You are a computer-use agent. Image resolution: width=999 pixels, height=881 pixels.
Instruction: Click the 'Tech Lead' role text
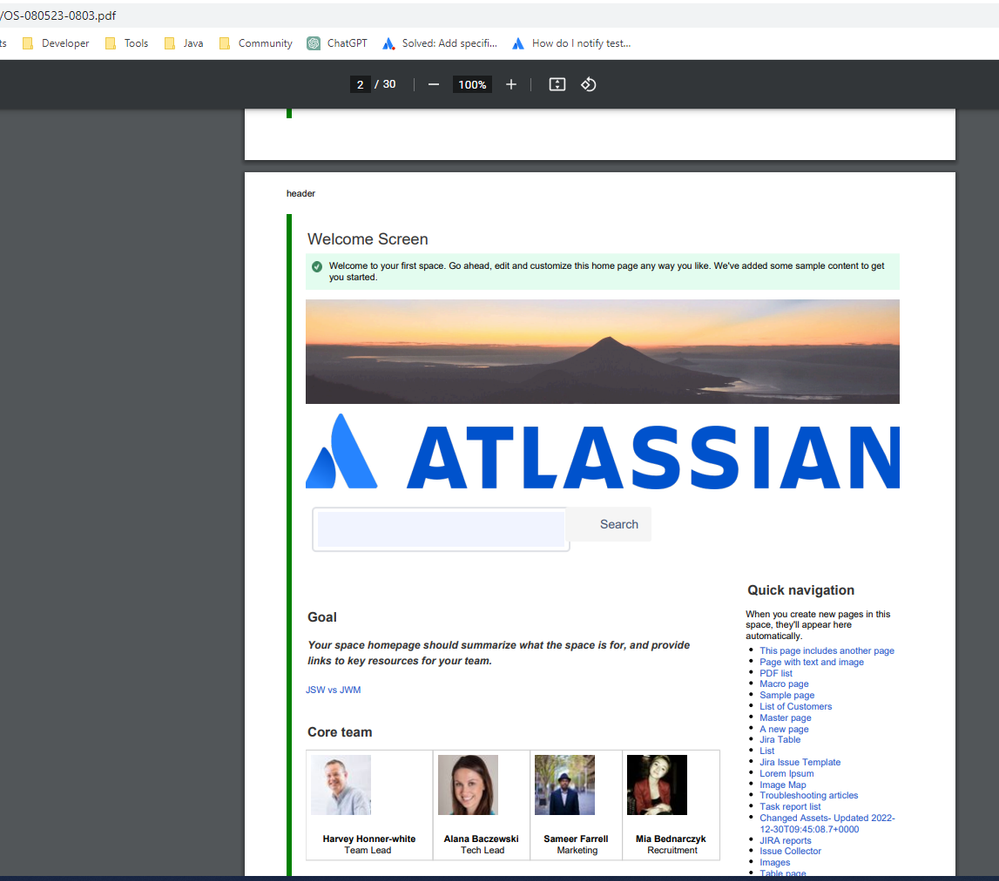coord(482,850)
